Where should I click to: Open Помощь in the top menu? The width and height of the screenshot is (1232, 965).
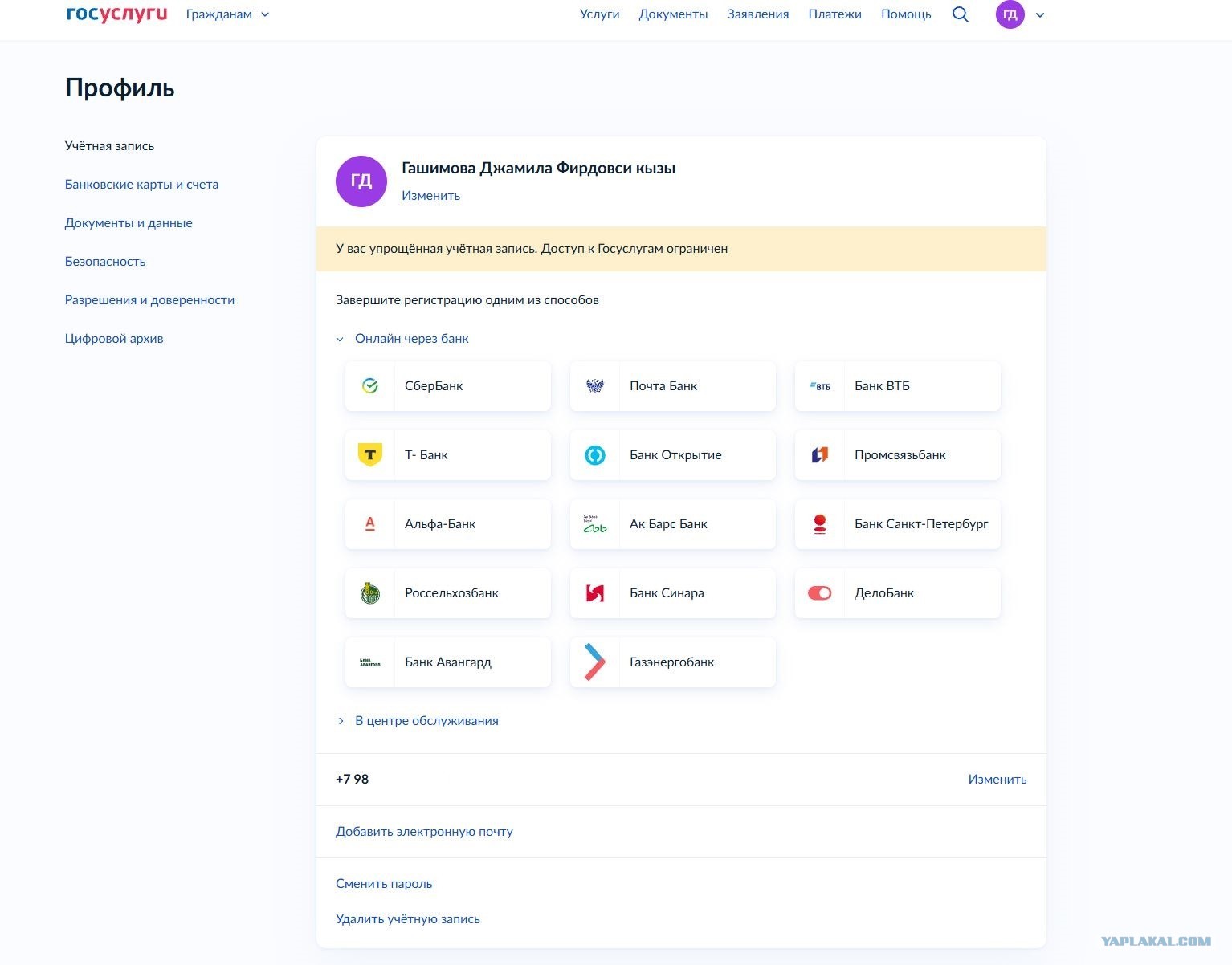tap(906, 14)
